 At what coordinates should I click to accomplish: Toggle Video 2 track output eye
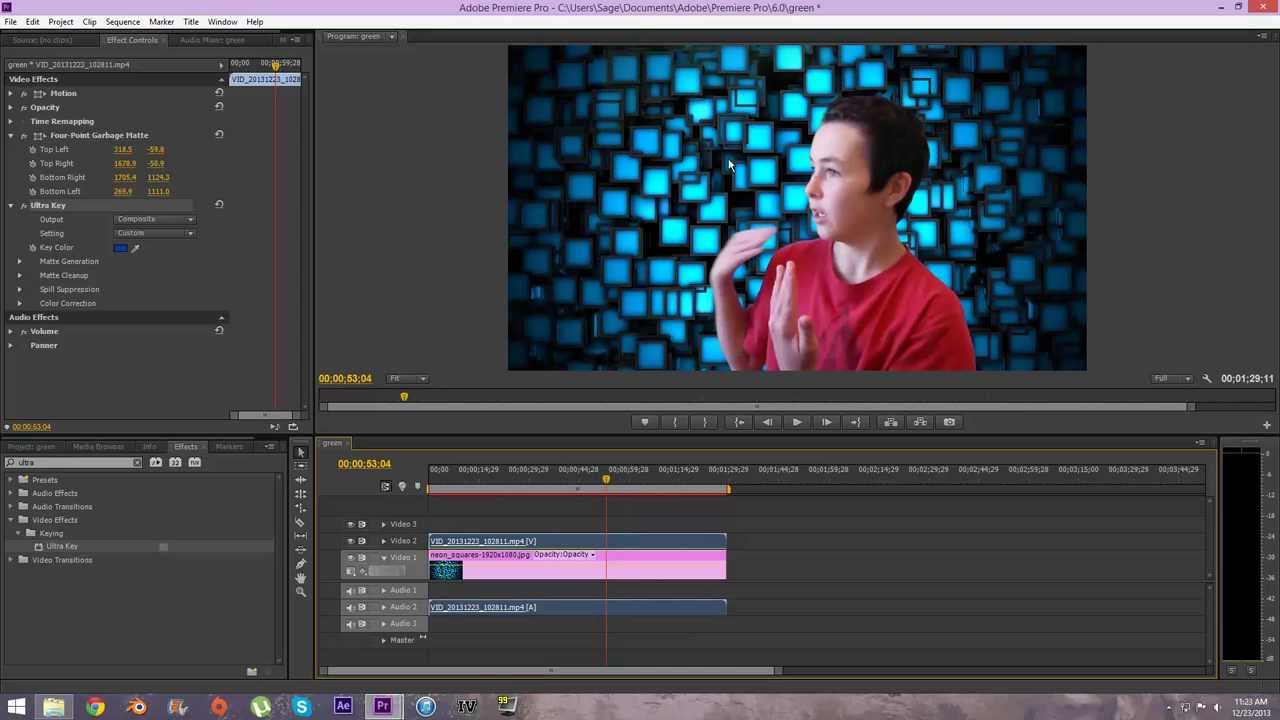pyautogui.click(x=350, y=541)
